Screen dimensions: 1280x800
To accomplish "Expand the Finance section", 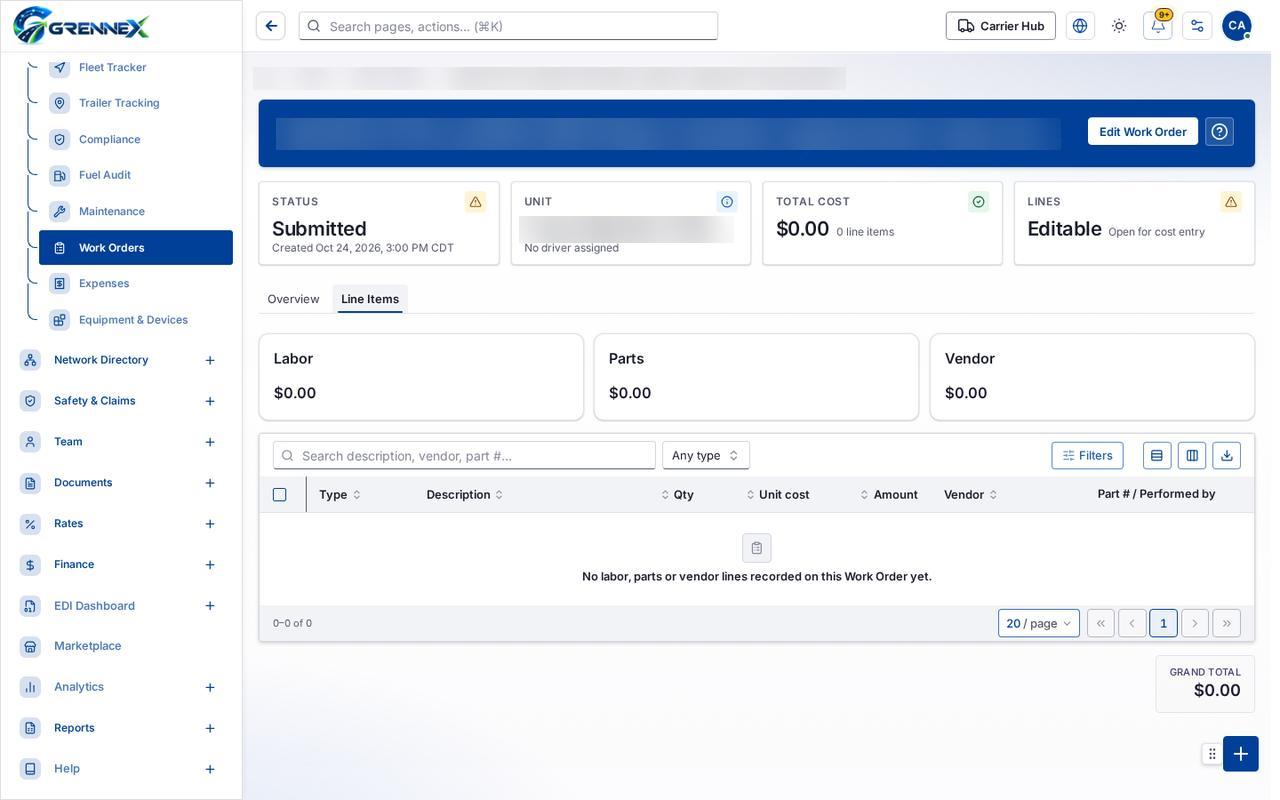I will coord(210,565).
